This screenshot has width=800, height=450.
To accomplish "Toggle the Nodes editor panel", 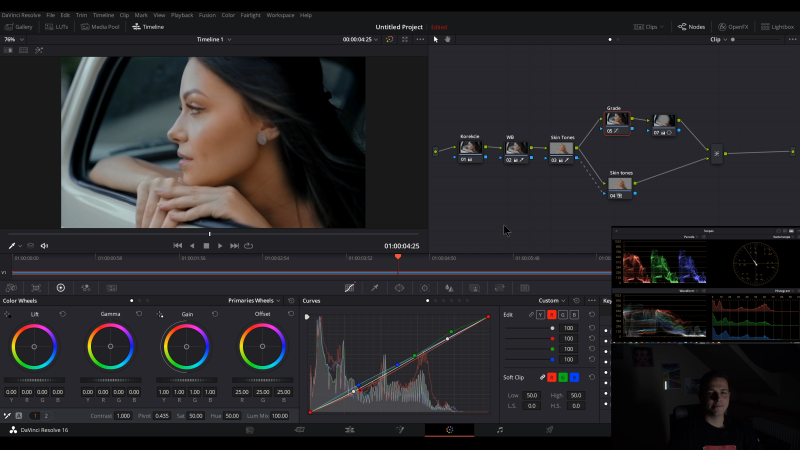I will (x=691, y=27).
